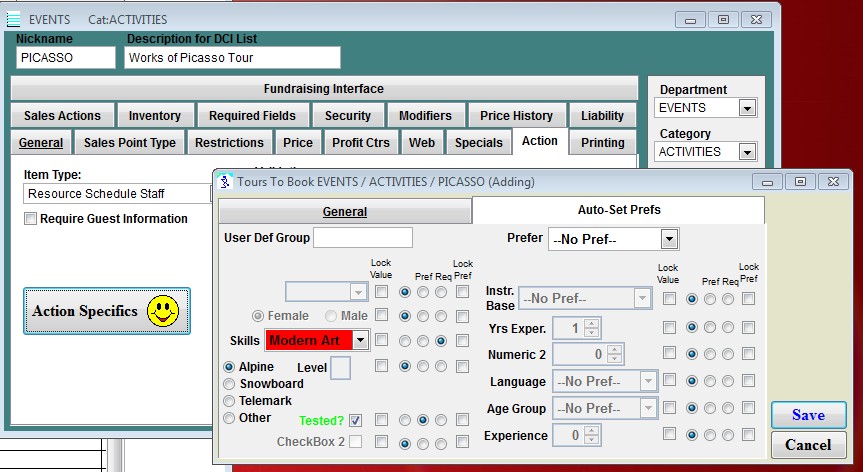Click the User Def Group text field
The width and height of the screenshot is (863, 472).
362,238
